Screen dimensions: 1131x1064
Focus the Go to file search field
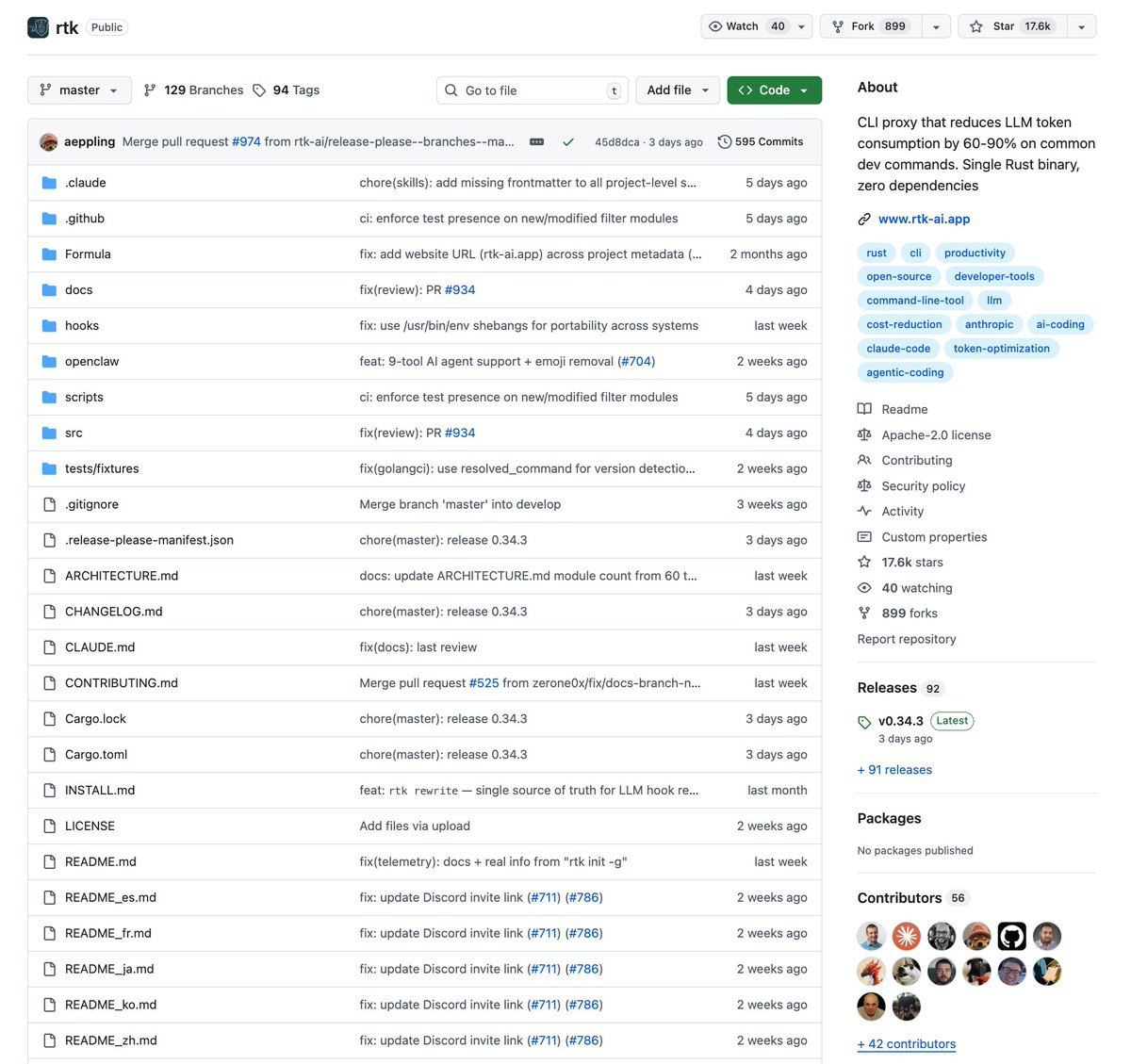coord(533,90)
